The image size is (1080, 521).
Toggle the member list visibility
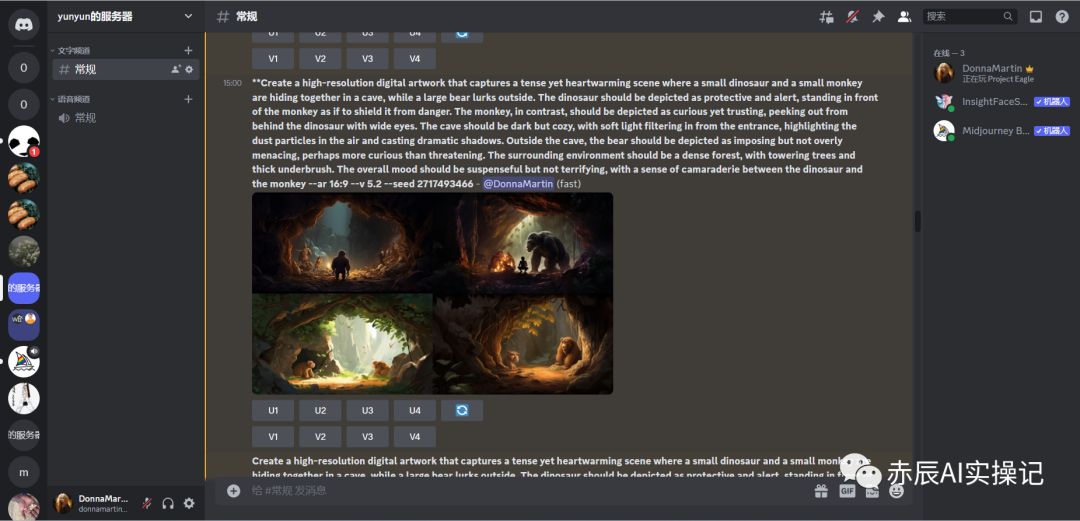pyautogui.click(x=904, y=17)
